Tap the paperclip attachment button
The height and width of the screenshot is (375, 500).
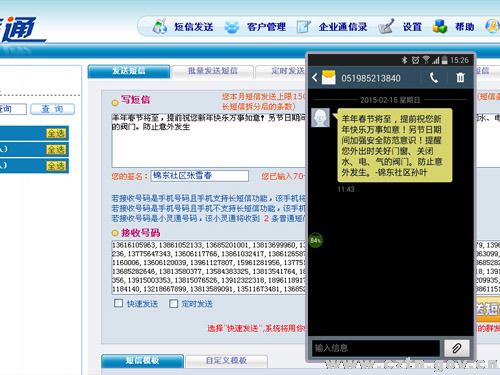457,348
